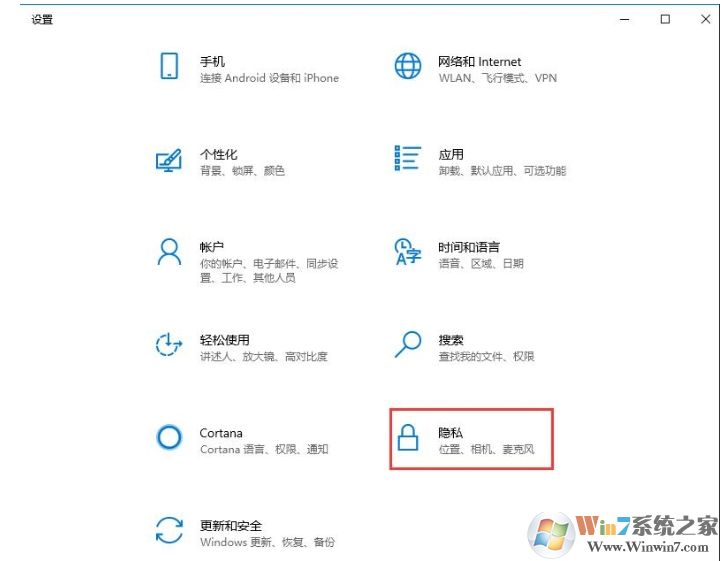Click text 卸载、默认应用、可选功能

502,171
